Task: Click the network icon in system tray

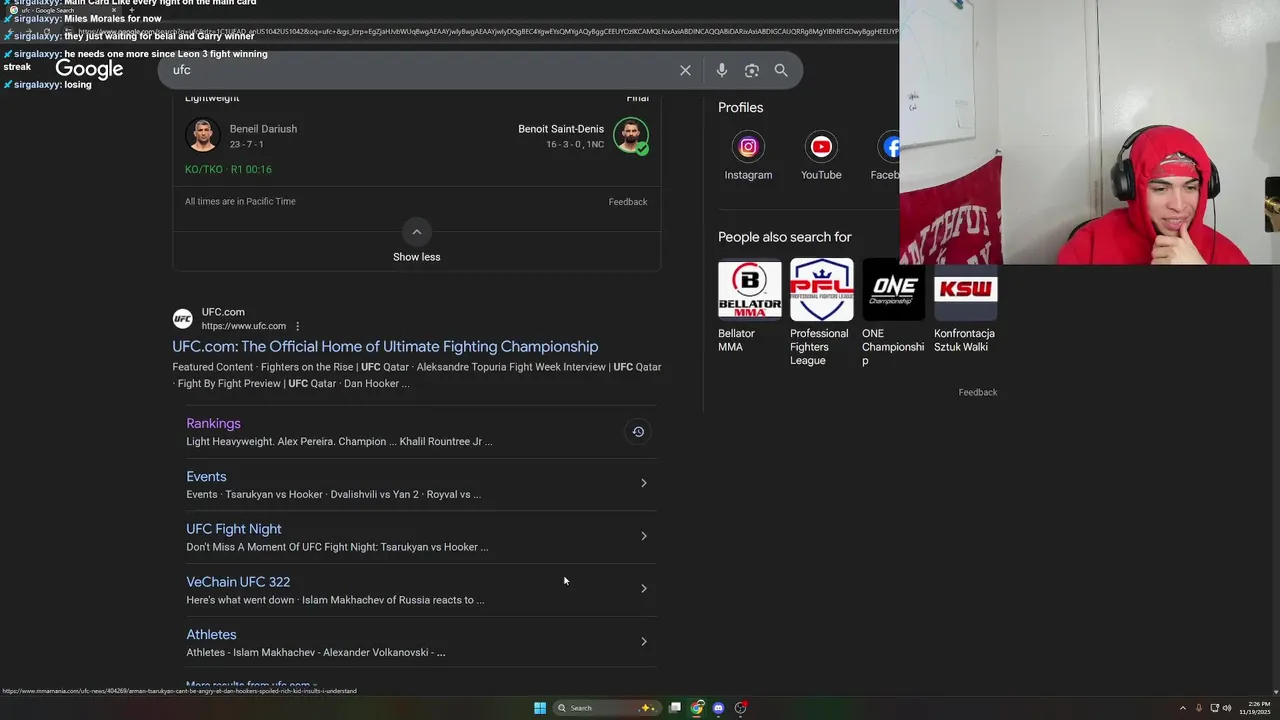Action: (1214, 708)
